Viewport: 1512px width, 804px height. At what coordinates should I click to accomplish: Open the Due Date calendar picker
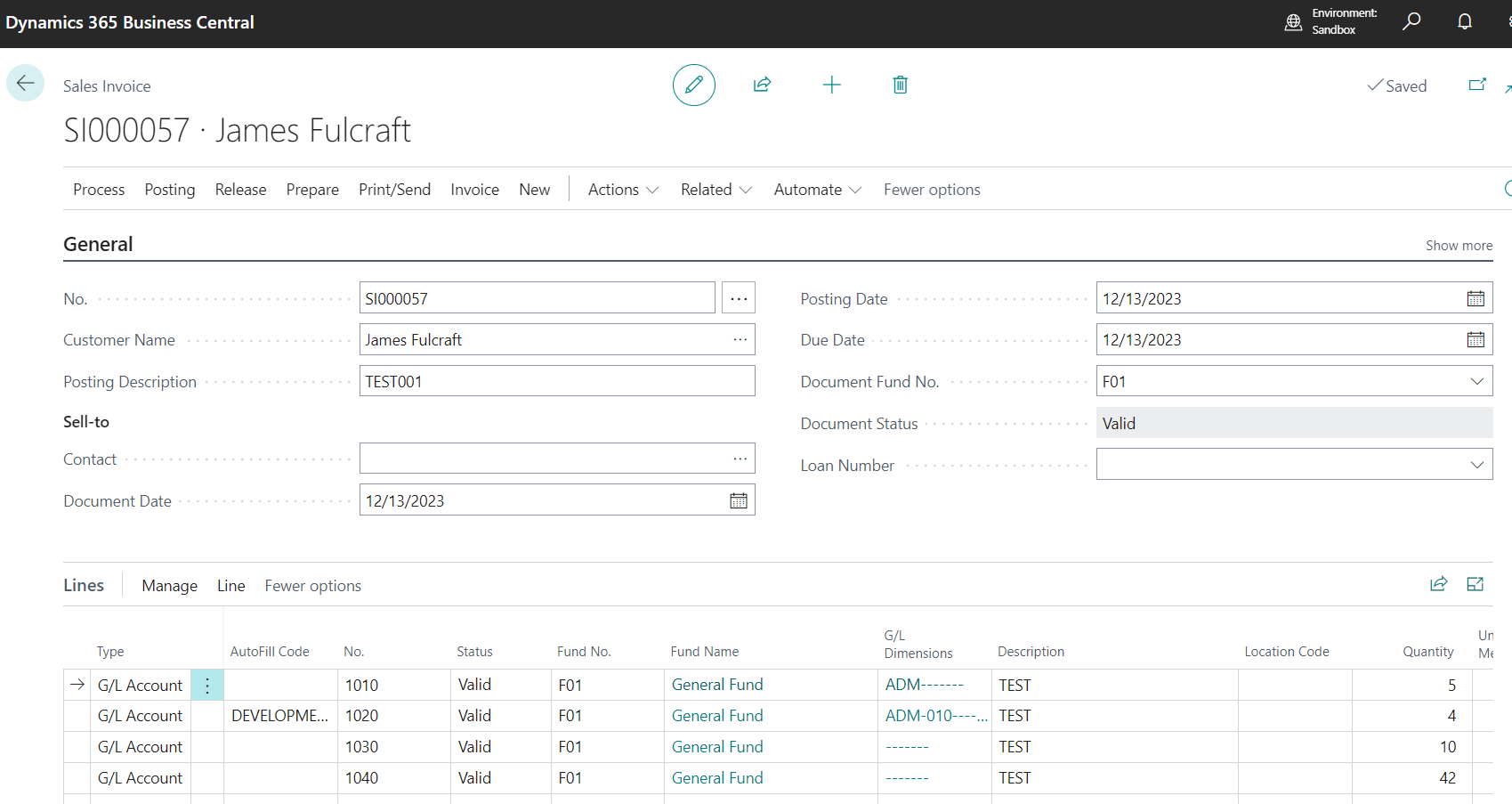(1476, 339)
